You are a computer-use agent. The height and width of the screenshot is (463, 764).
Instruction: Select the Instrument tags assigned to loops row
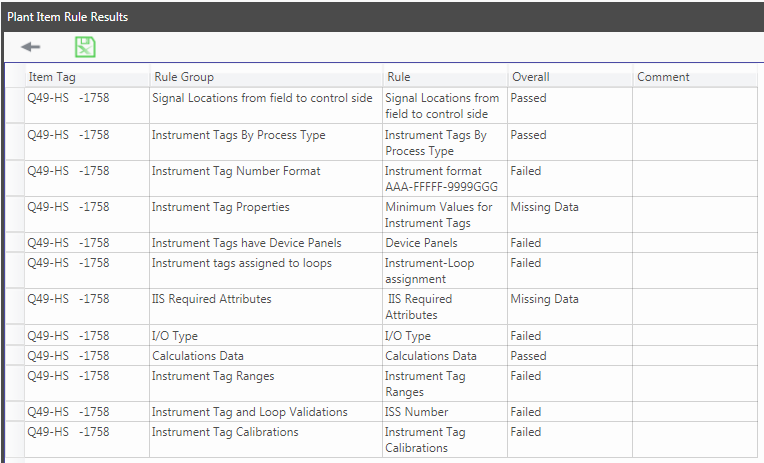coord(241,263)
